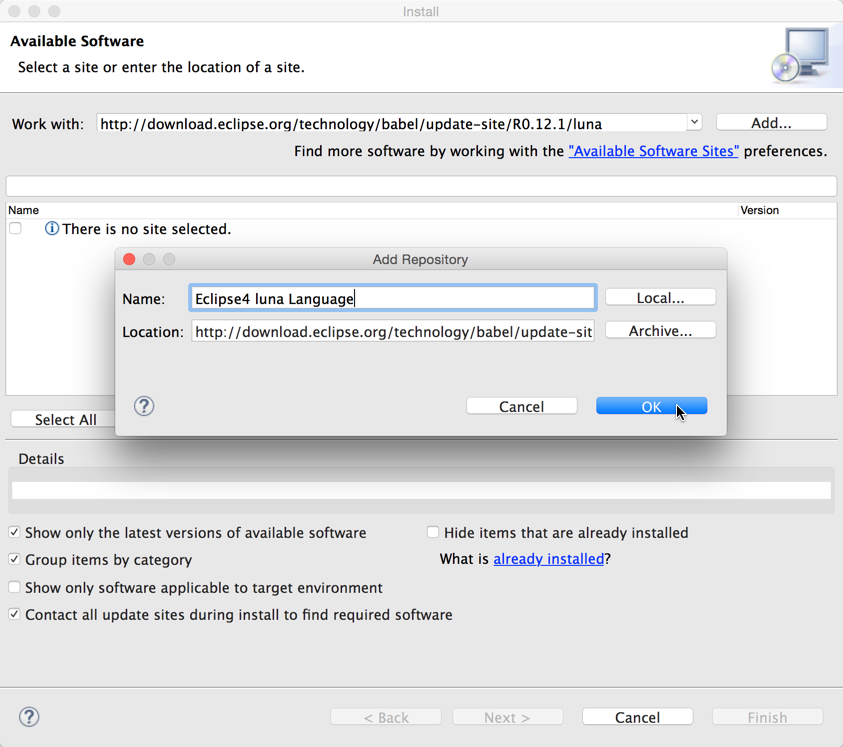Click the Version column header

tap(759, 210)
